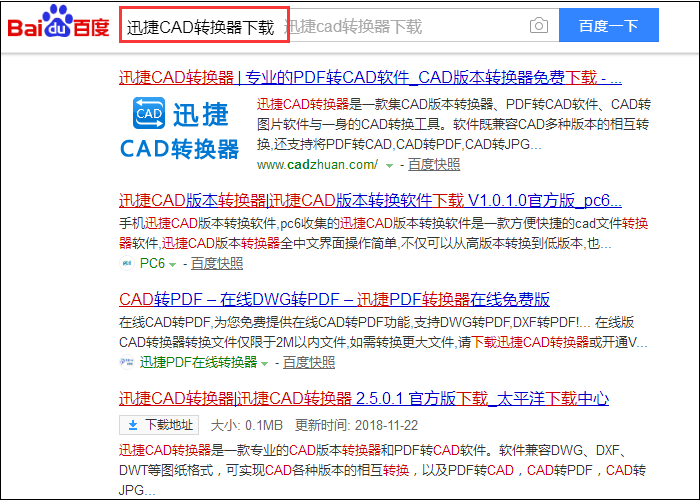Open result CAD转PDF 在线DWG转PDF
This screenshot has width=700, height=500.
pos(334,299)
